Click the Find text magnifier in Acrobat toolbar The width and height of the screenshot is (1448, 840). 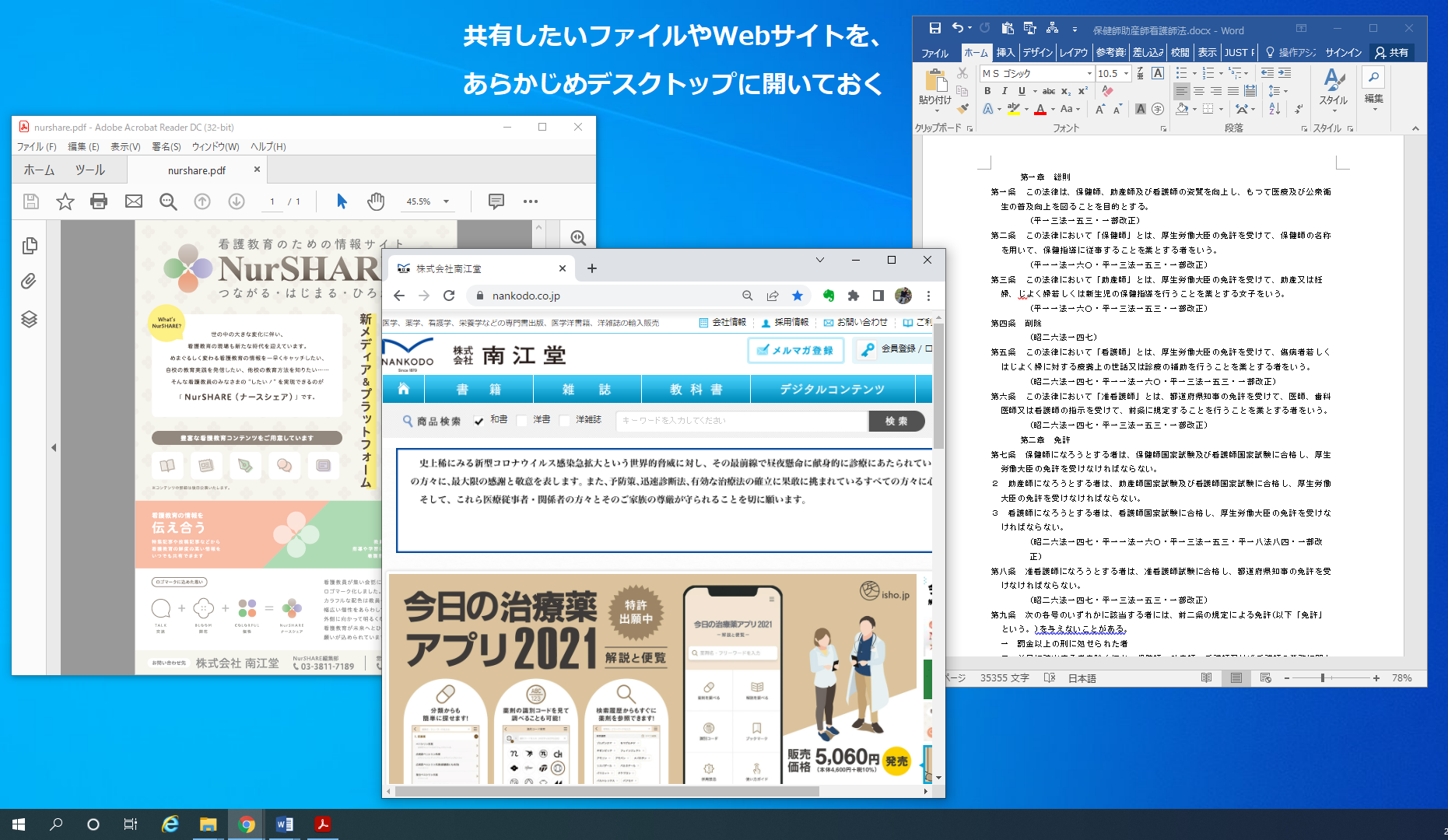(168, 201)
